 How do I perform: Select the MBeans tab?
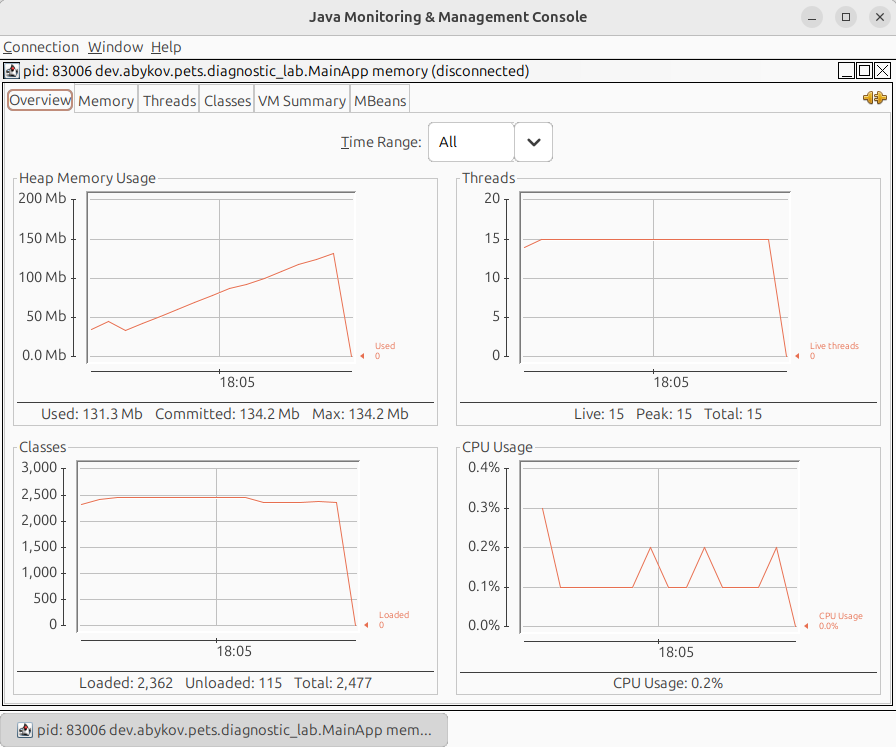click(380, 101)
